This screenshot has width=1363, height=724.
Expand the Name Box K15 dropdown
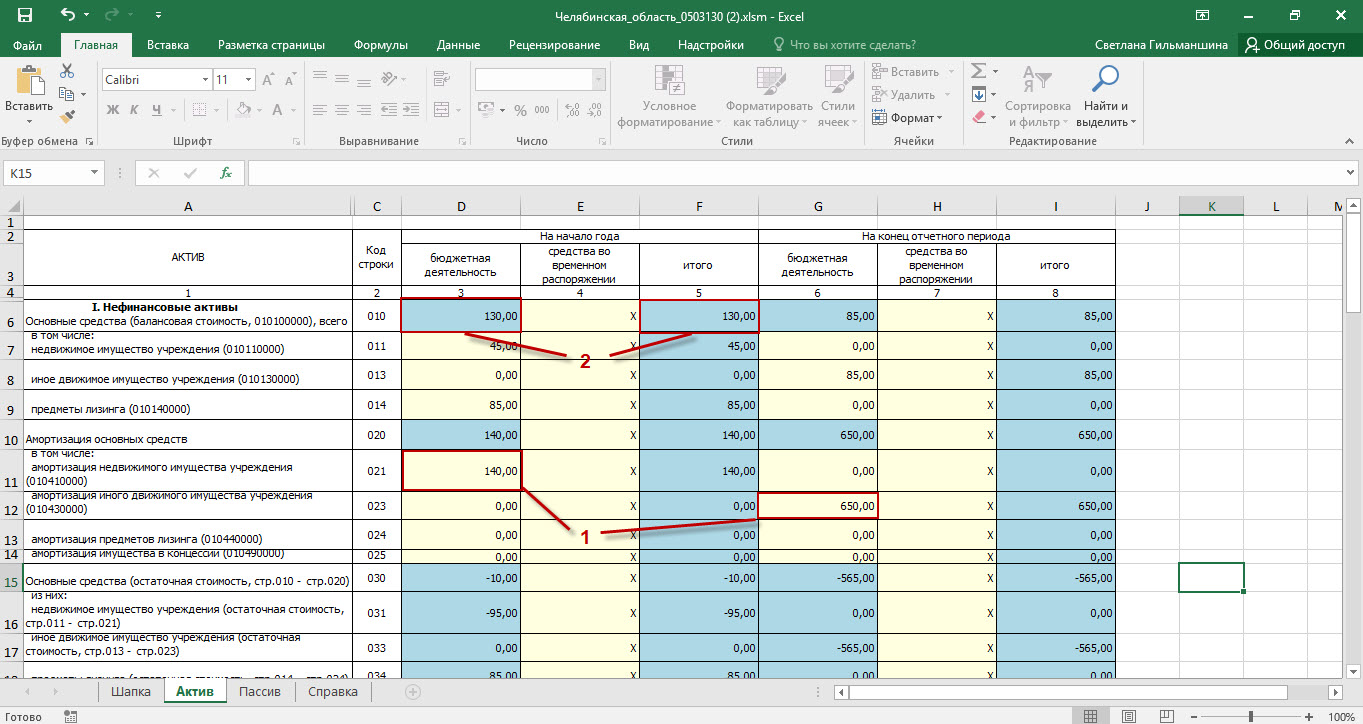pyautogui.click(x=95, y=173)
